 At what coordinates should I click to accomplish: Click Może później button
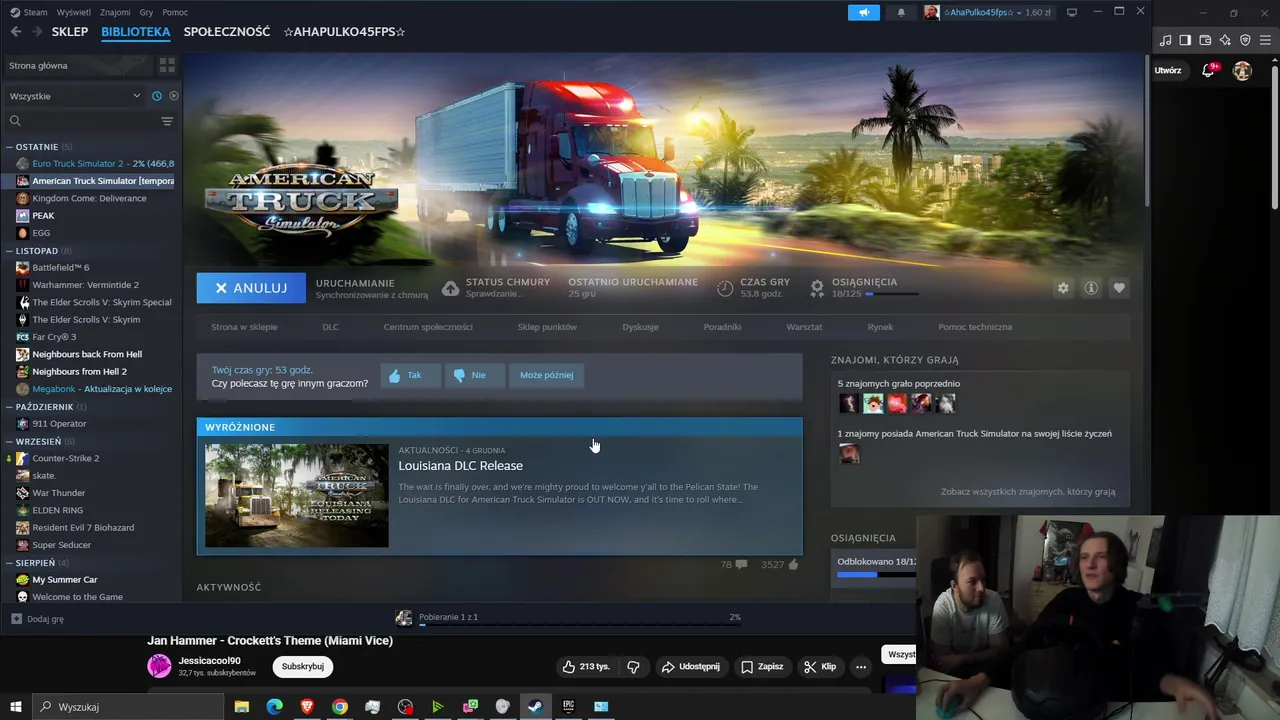(546, 375)
